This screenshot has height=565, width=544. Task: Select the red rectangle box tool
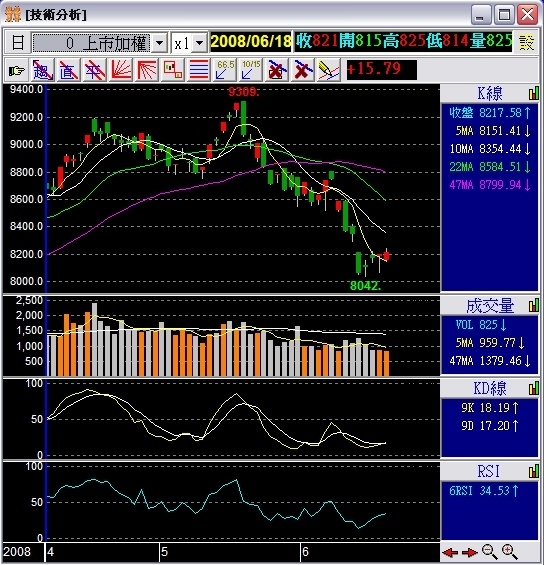(173, 70)
